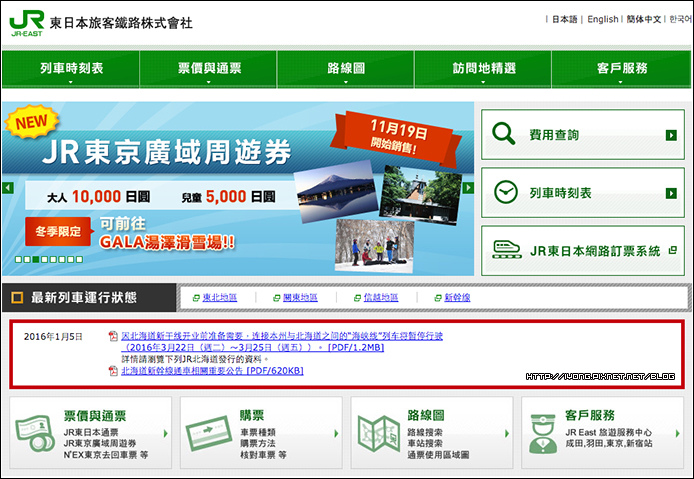694x479 pixels.
Task: Select the sixth banner slide indicator
Action: coord(62,259)
